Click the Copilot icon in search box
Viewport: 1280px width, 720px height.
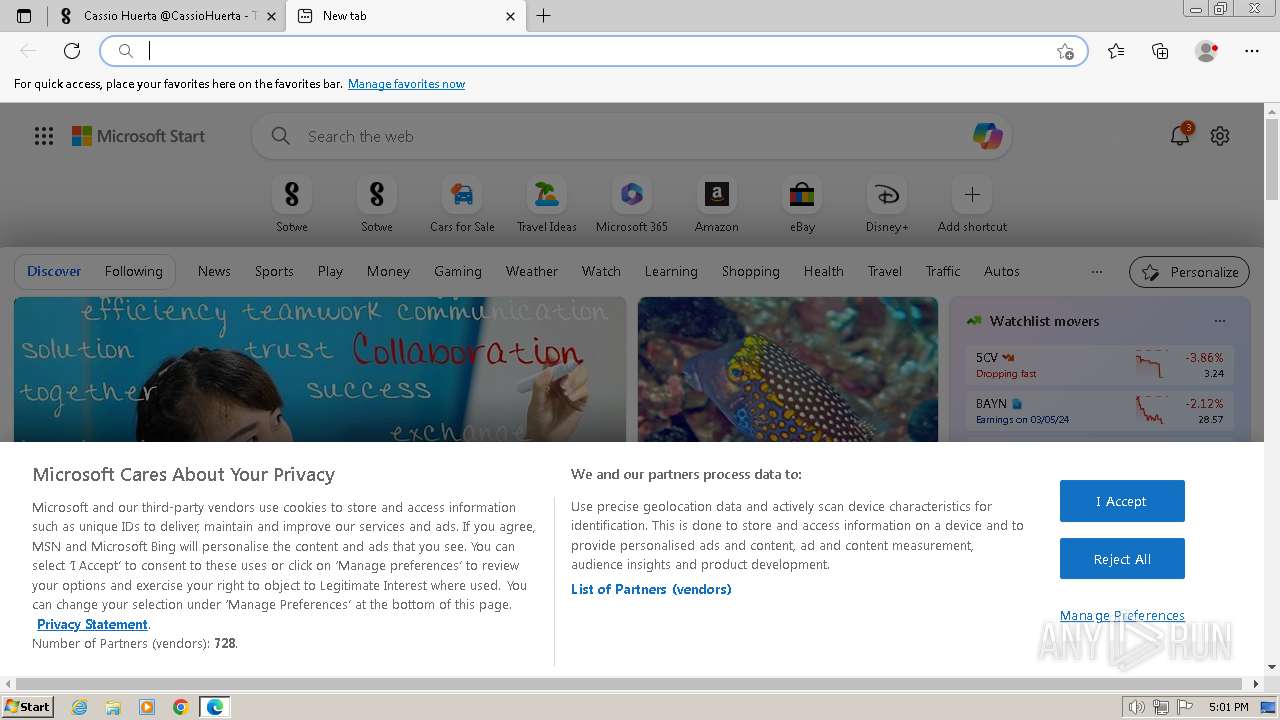pyautogui.click(x=987, y=136)
